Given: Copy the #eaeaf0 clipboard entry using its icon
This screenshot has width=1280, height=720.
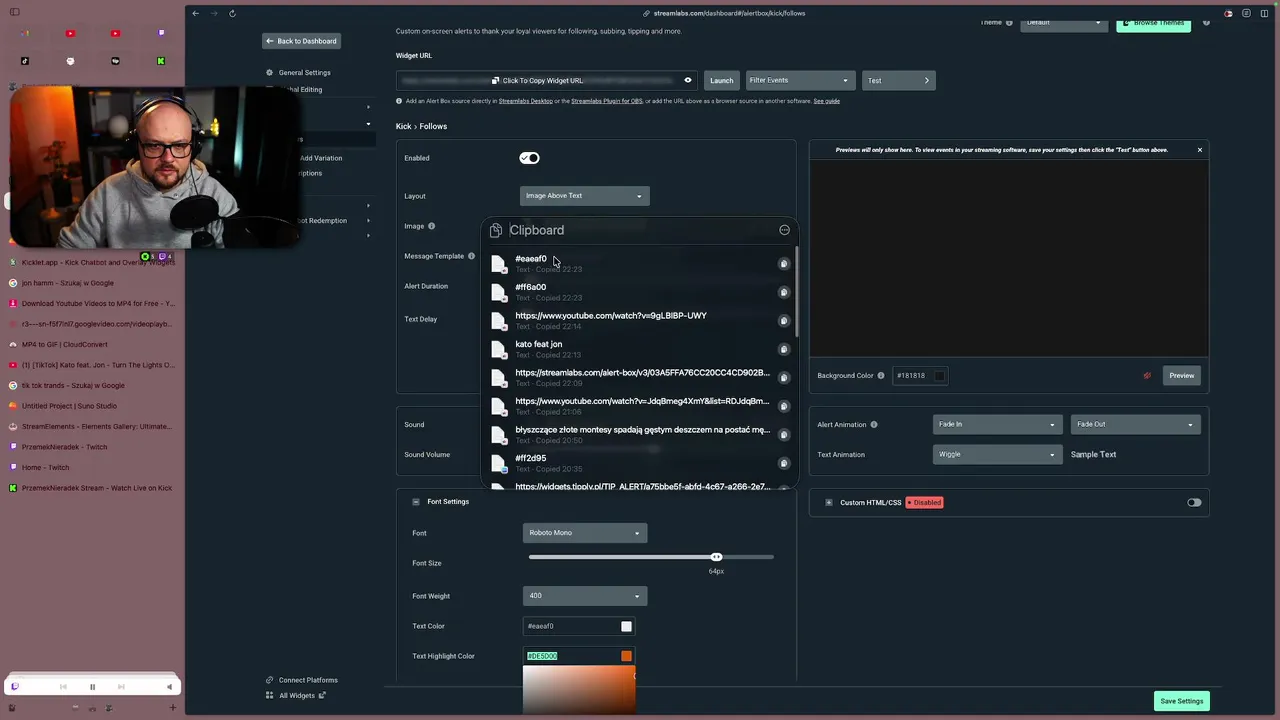Looking at the screenshot, I should point(784,264).
